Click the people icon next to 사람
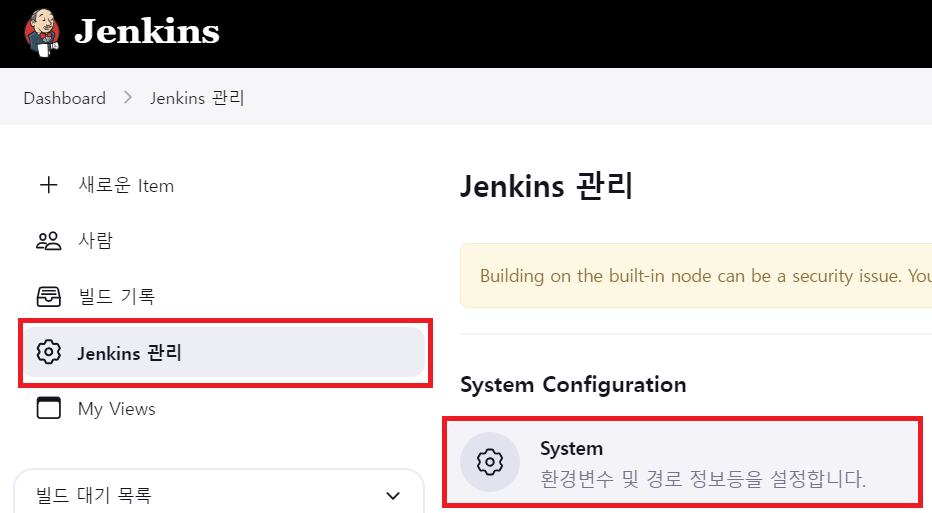 pos(49,241)
